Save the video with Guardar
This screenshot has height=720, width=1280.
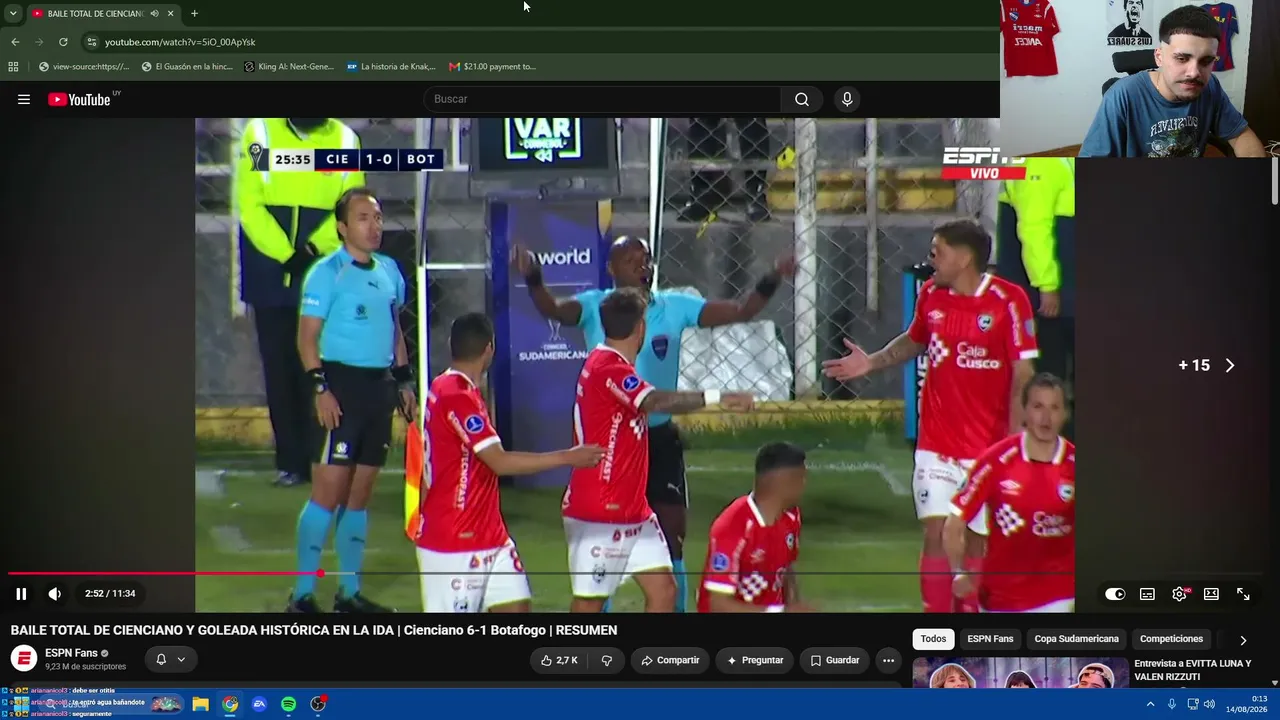[834, 660]
